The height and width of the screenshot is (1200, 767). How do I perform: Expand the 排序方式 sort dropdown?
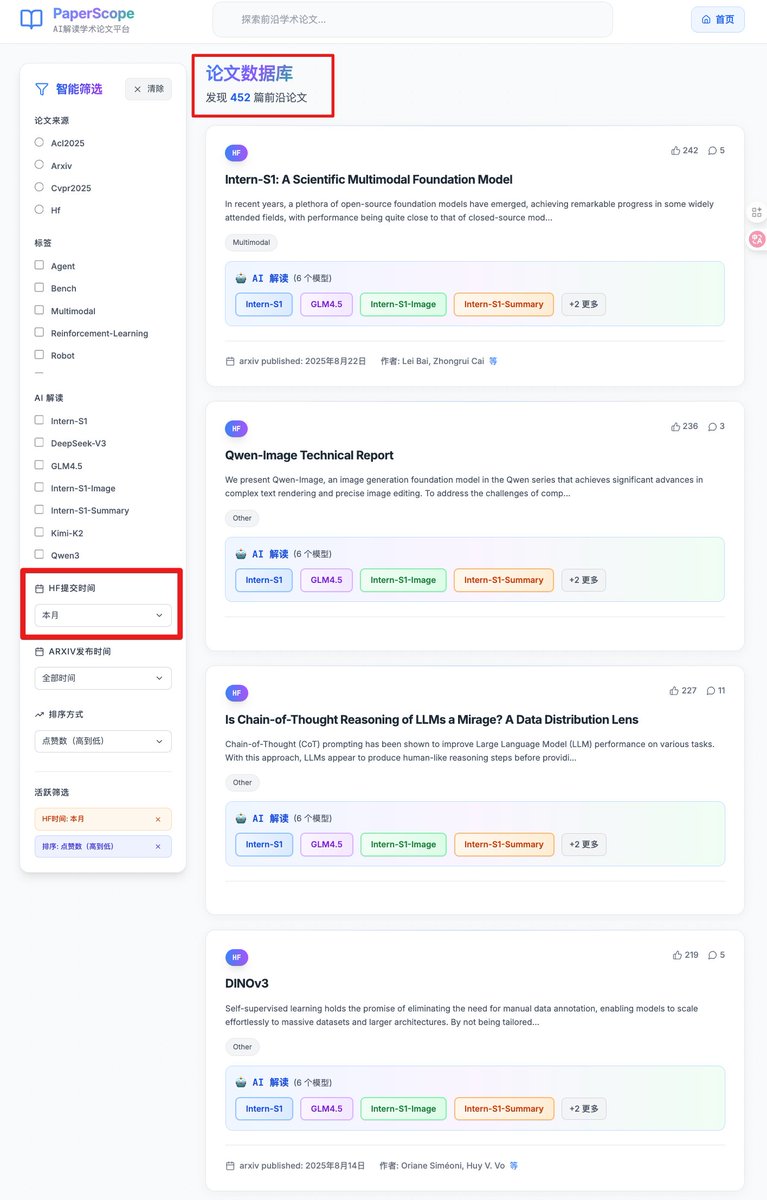(103, 741)
